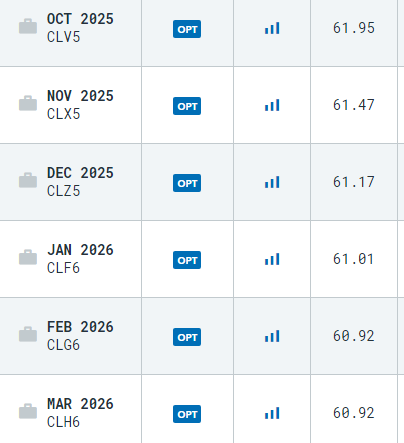
Task: Open chart icon for CLV5 row
Action: [x=272, y=28]
